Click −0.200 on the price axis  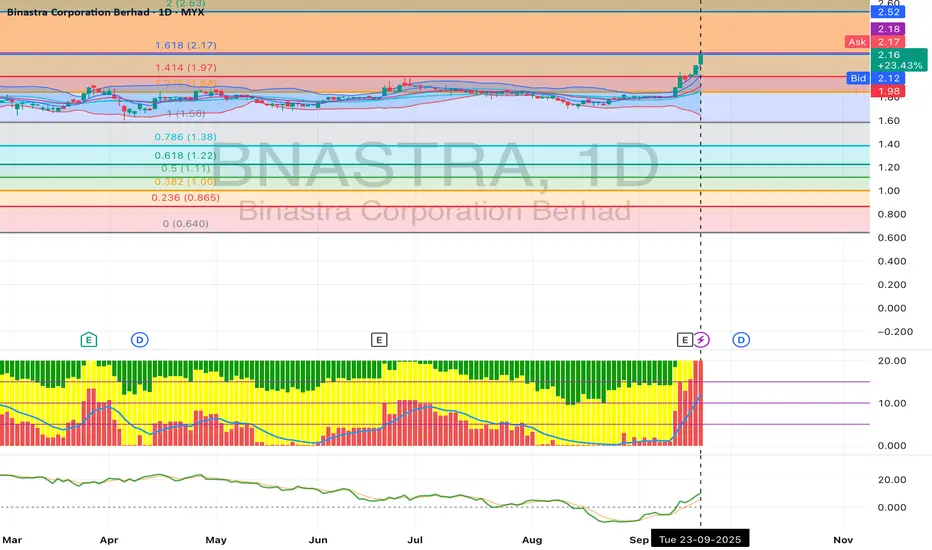[x=895, y=332]
